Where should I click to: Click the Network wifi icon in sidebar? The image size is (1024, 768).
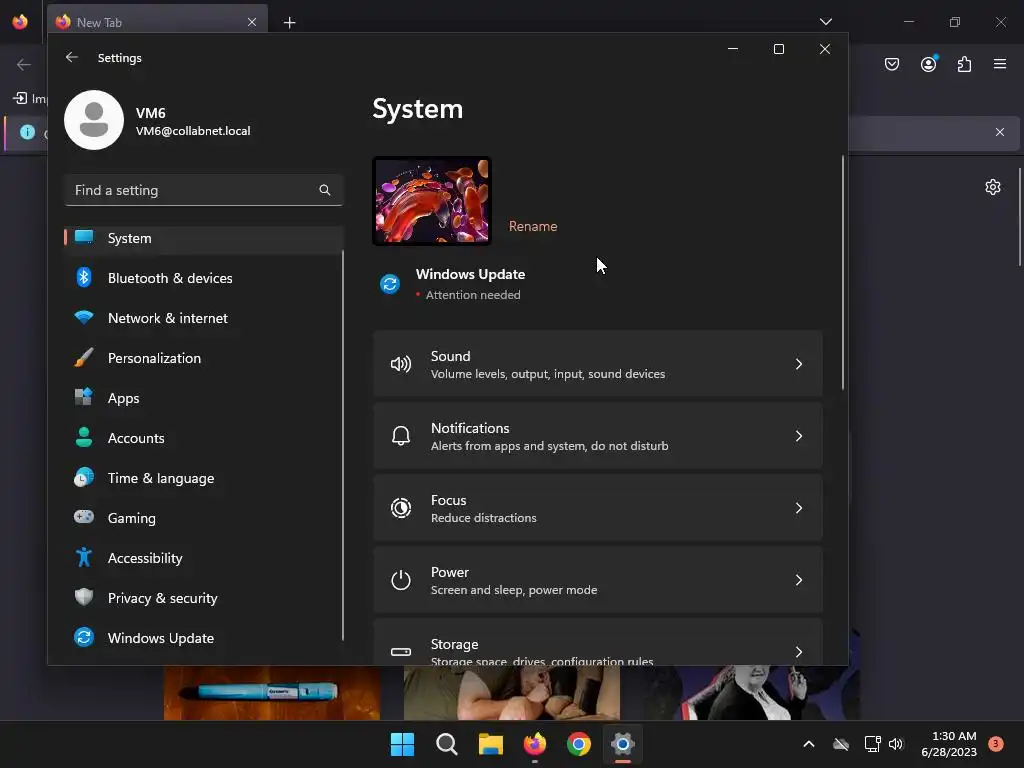click(84, 317)
